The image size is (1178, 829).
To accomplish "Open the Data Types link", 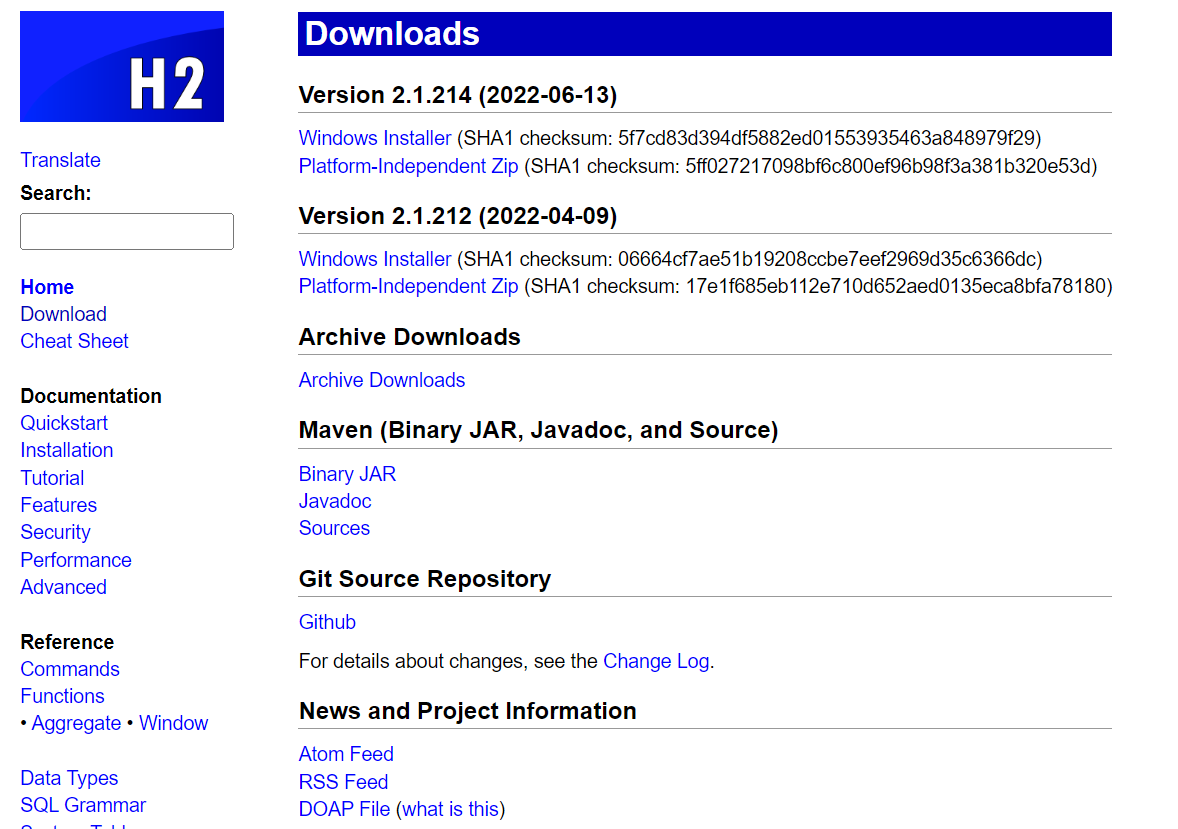I will pyautogui.click(x=69, y=778).
